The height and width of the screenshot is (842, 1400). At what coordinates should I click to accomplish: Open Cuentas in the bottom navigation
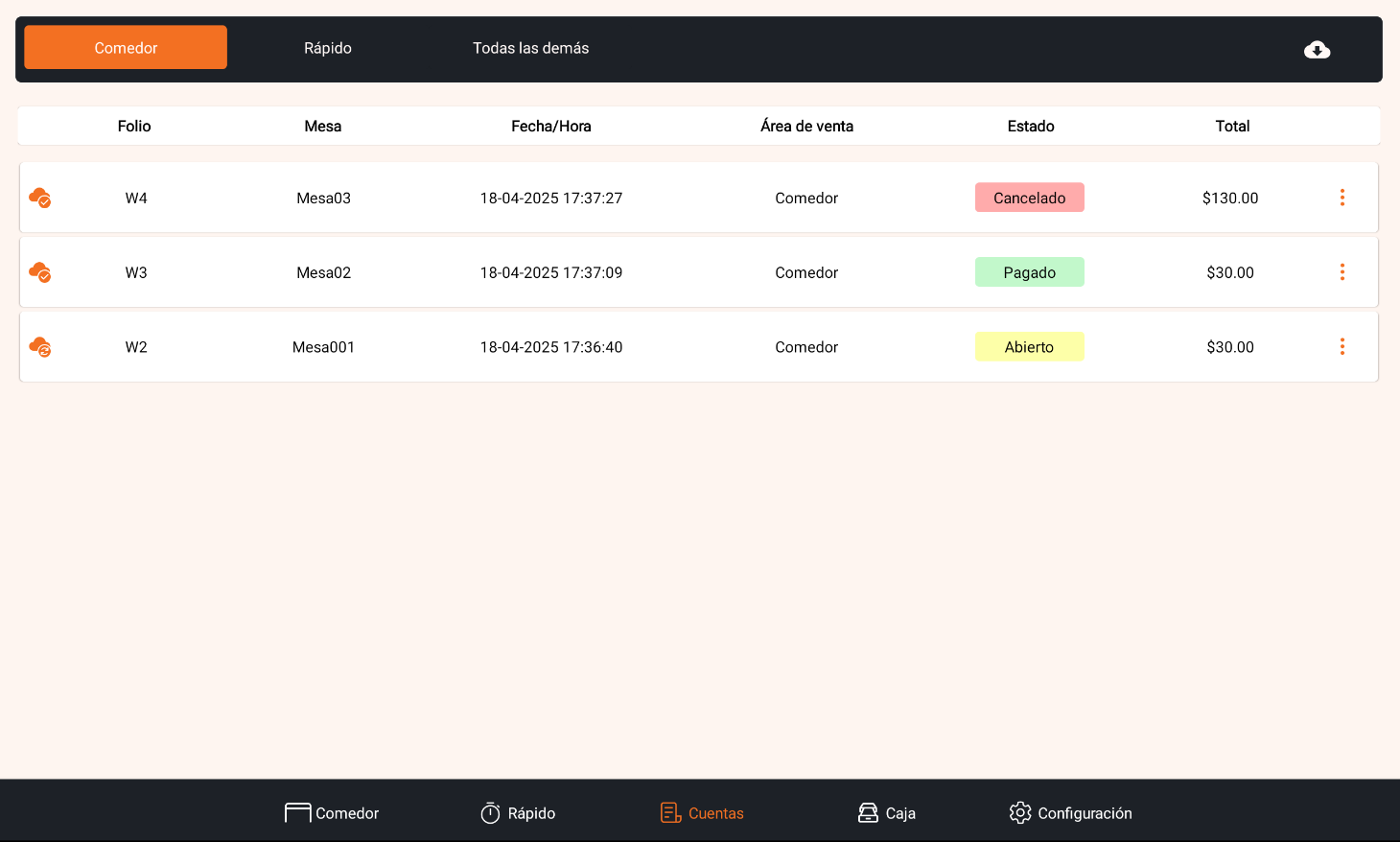click(702, 813)
